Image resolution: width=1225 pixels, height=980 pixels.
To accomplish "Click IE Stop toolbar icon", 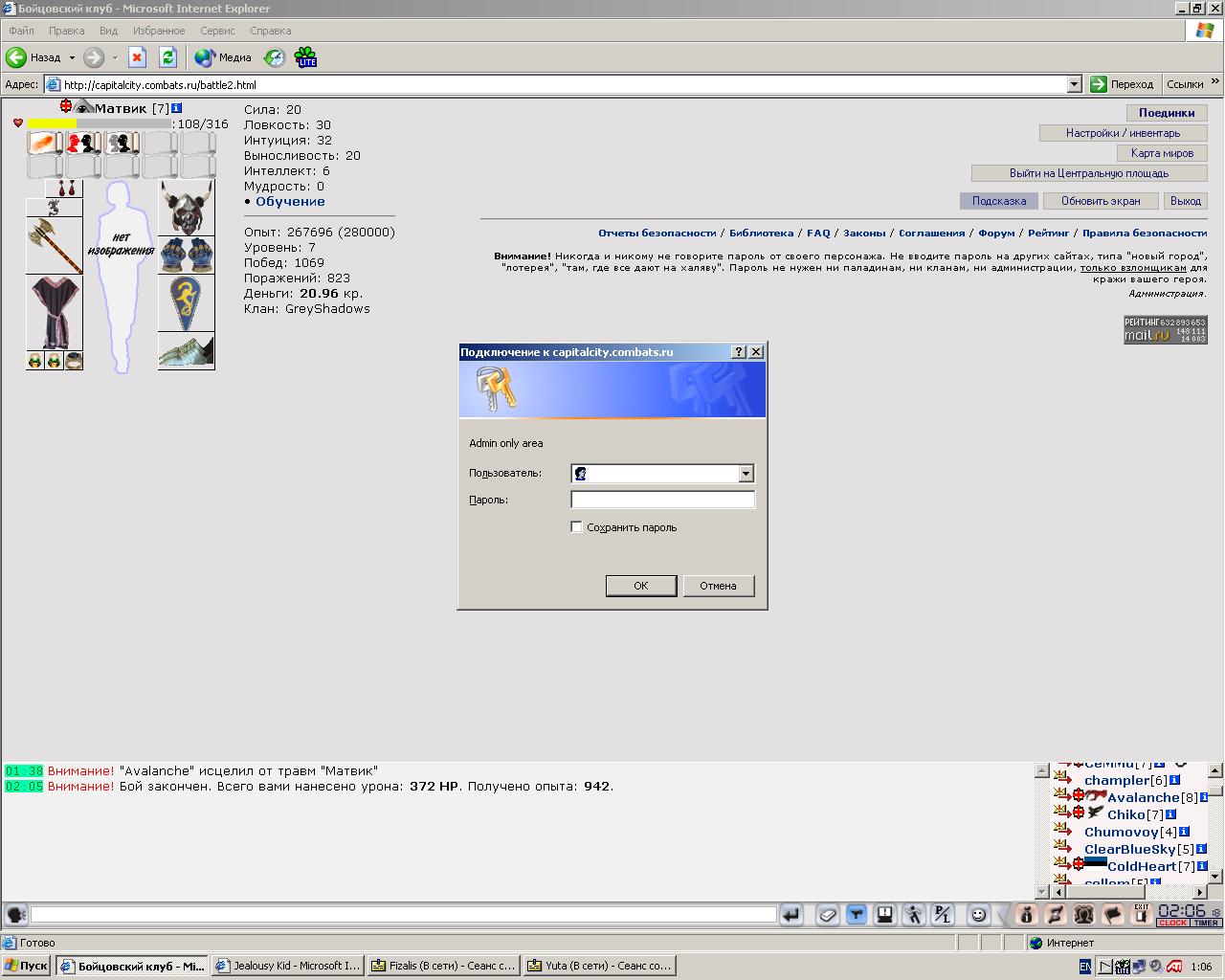I will pos(137,57).
